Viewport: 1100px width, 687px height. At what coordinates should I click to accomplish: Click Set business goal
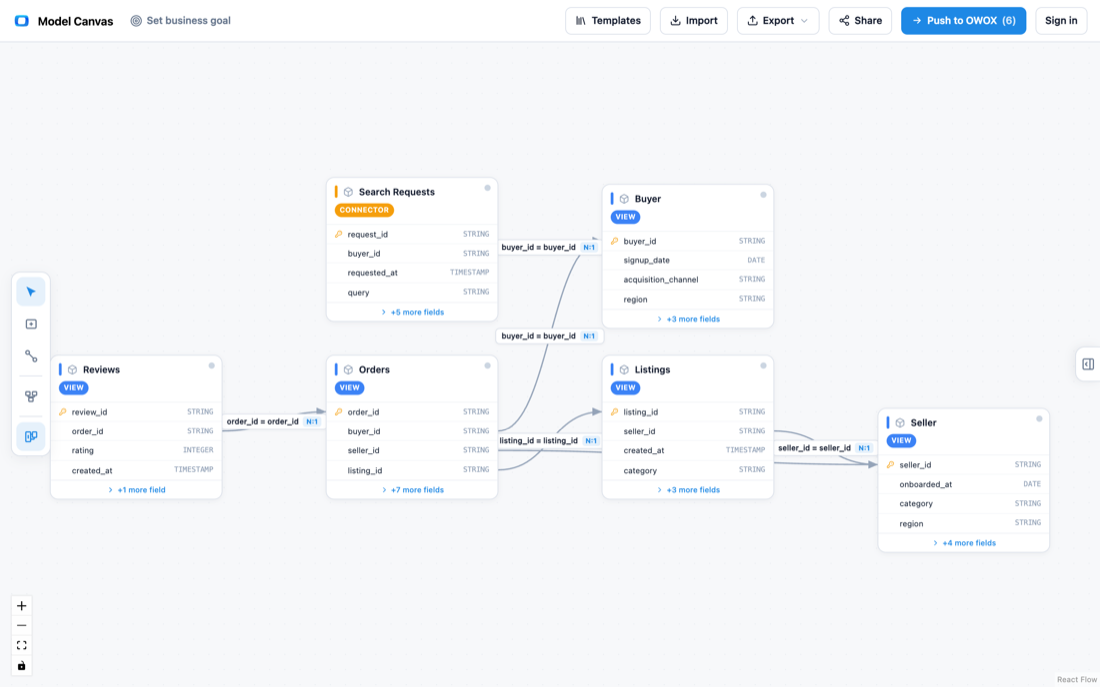coord(180,21)
